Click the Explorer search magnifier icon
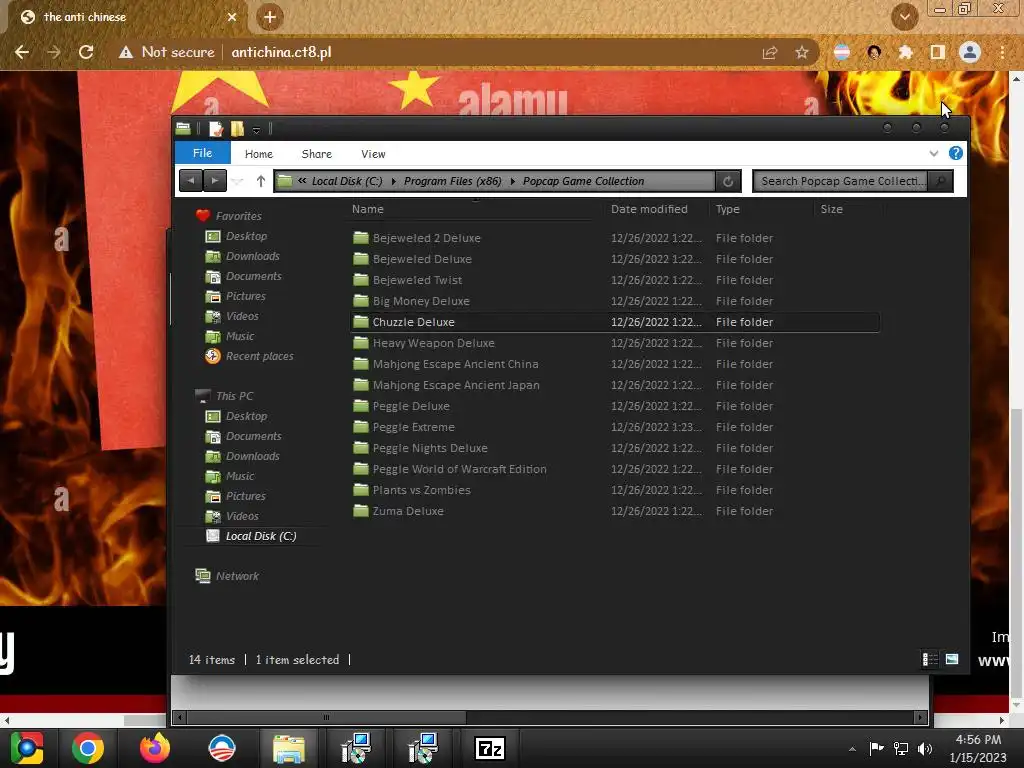 point(940,181)
